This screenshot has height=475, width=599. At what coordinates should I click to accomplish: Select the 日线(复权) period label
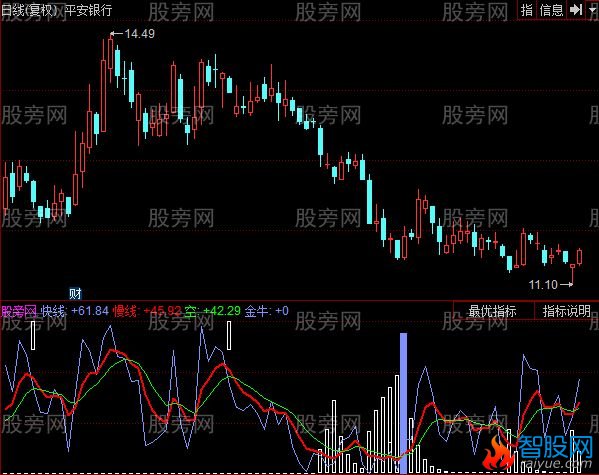coord(30,10)
